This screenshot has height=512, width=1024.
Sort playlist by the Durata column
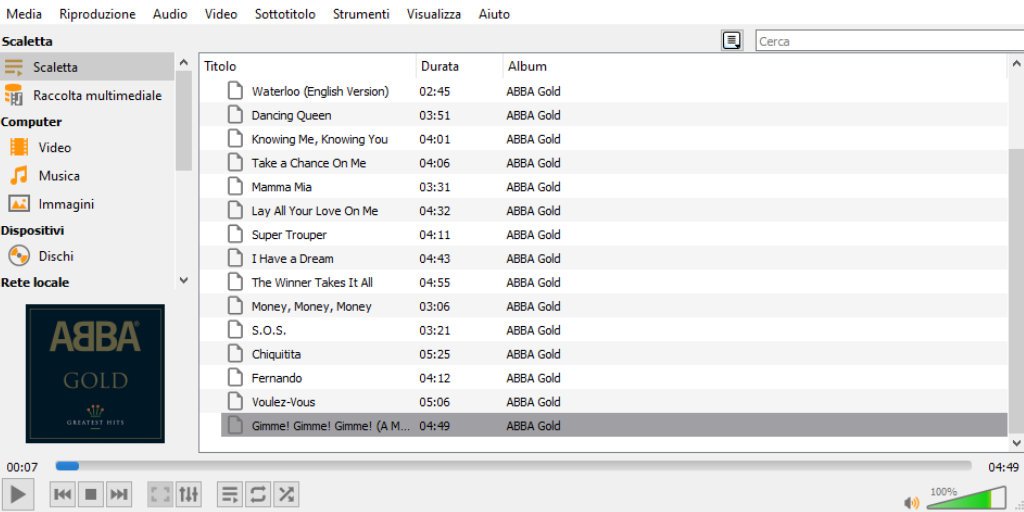pyautogui.click(x=459, y=66)
